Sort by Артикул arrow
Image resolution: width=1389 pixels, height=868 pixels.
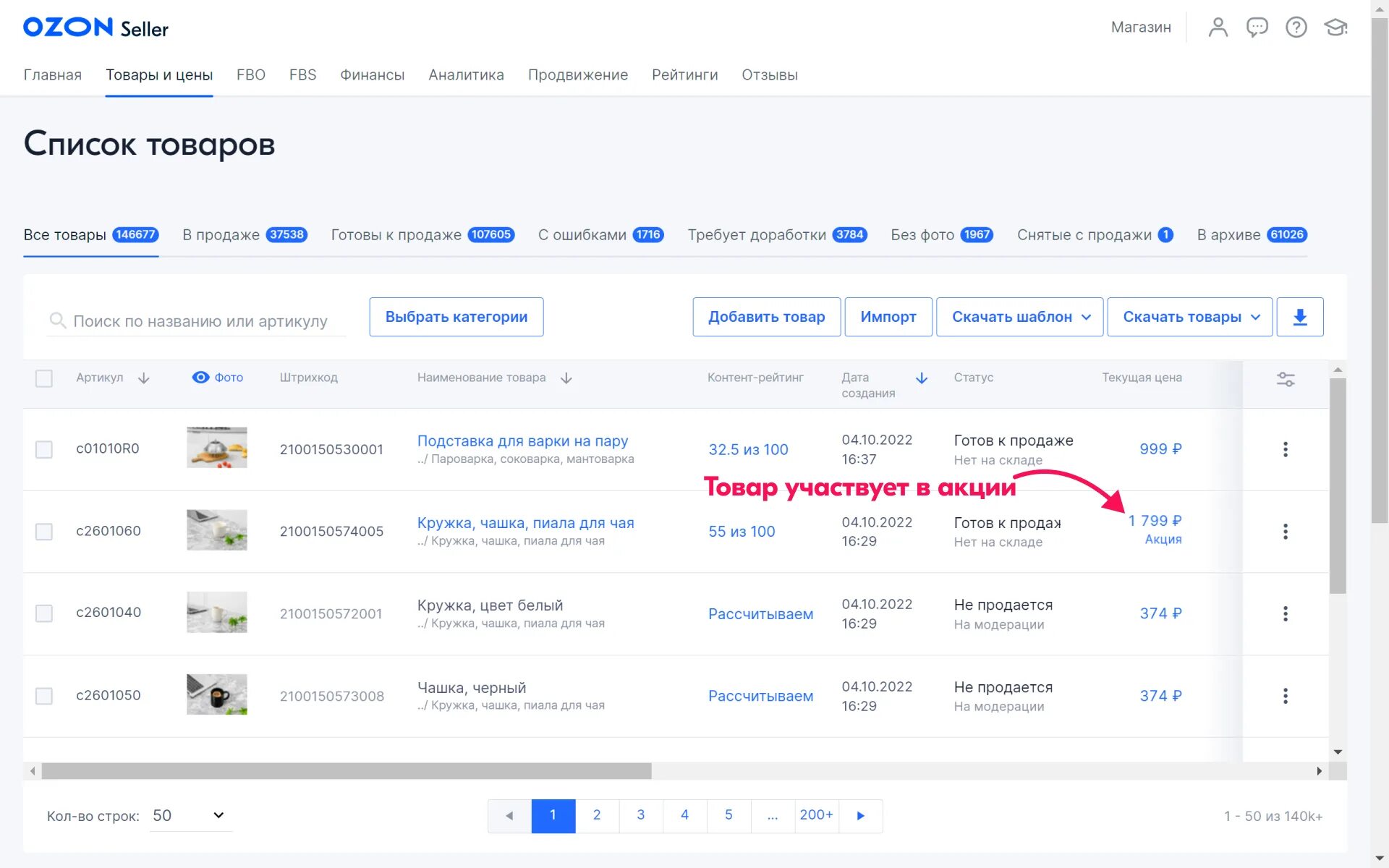click(144, 378)
